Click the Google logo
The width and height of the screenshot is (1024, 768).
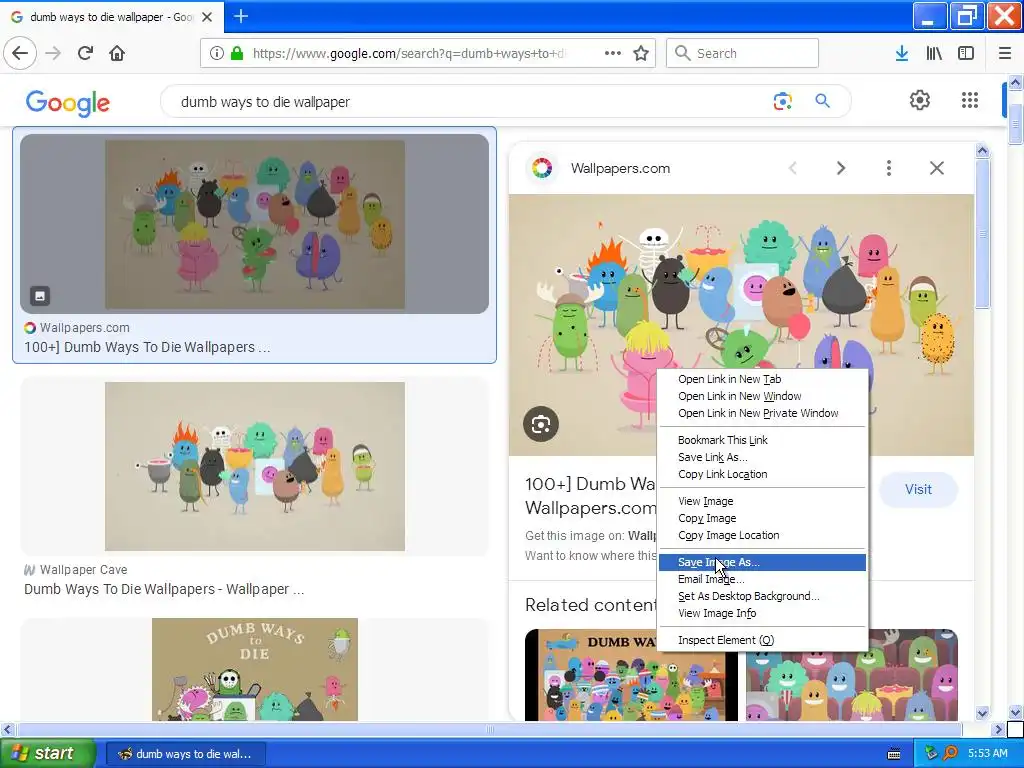(68, 103)
